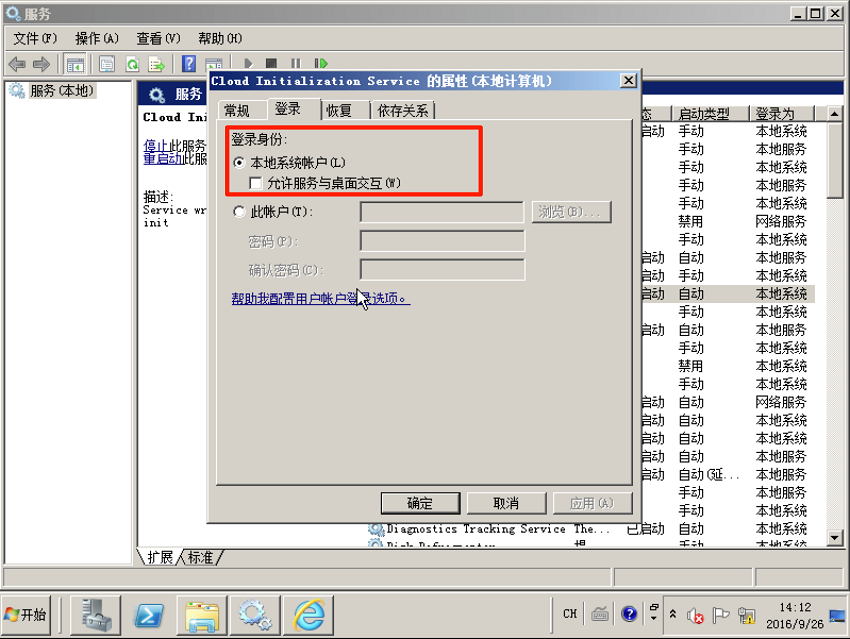Open the Properties toolbar icon

(x=107, y=64)
